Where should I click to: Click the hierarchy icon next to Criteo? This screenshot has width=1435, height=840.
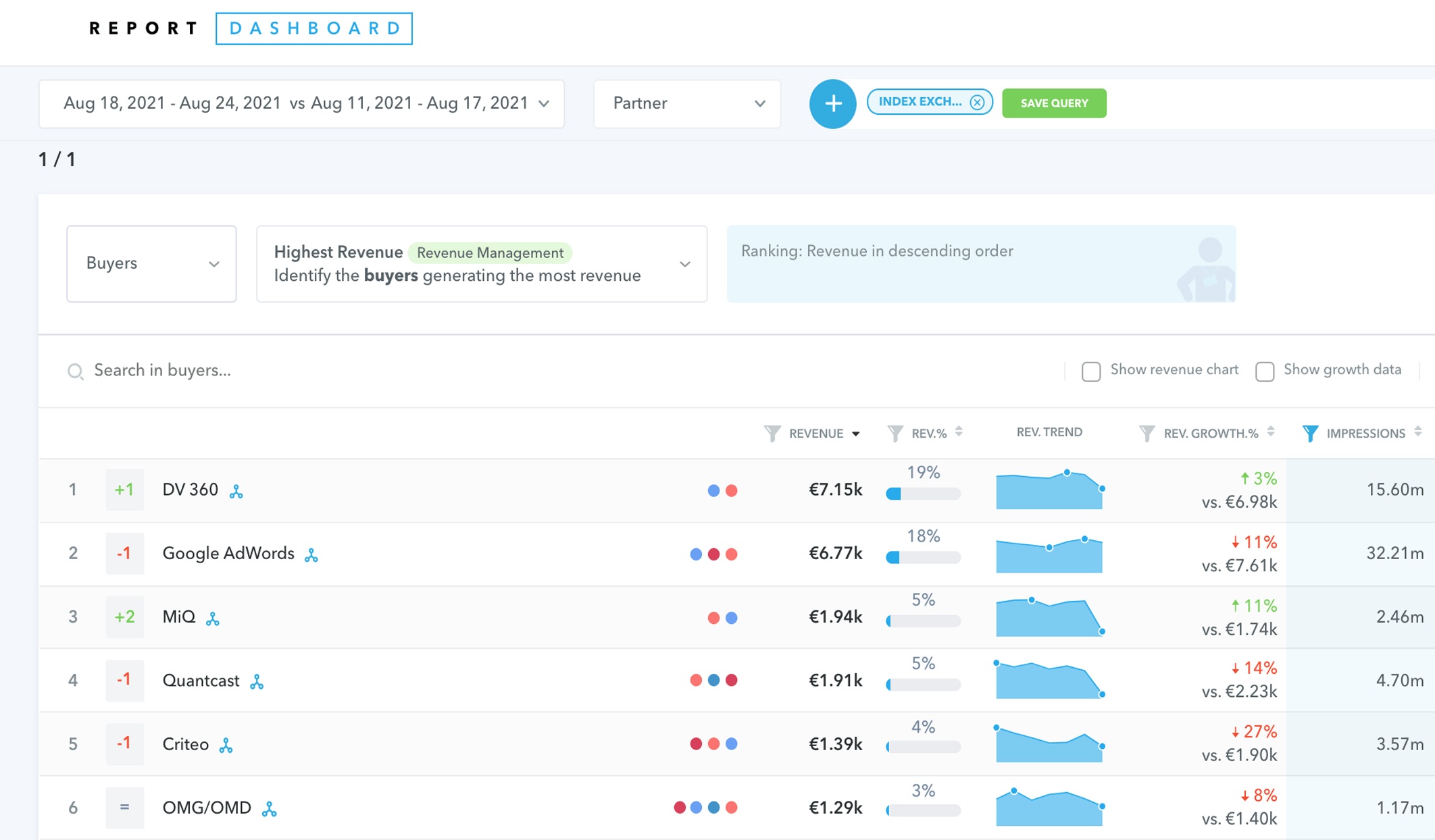226,745
